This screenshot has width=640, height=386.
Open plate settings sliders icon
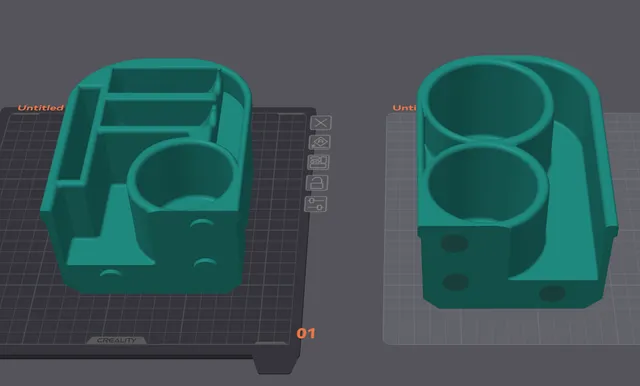tap(316, 204)
